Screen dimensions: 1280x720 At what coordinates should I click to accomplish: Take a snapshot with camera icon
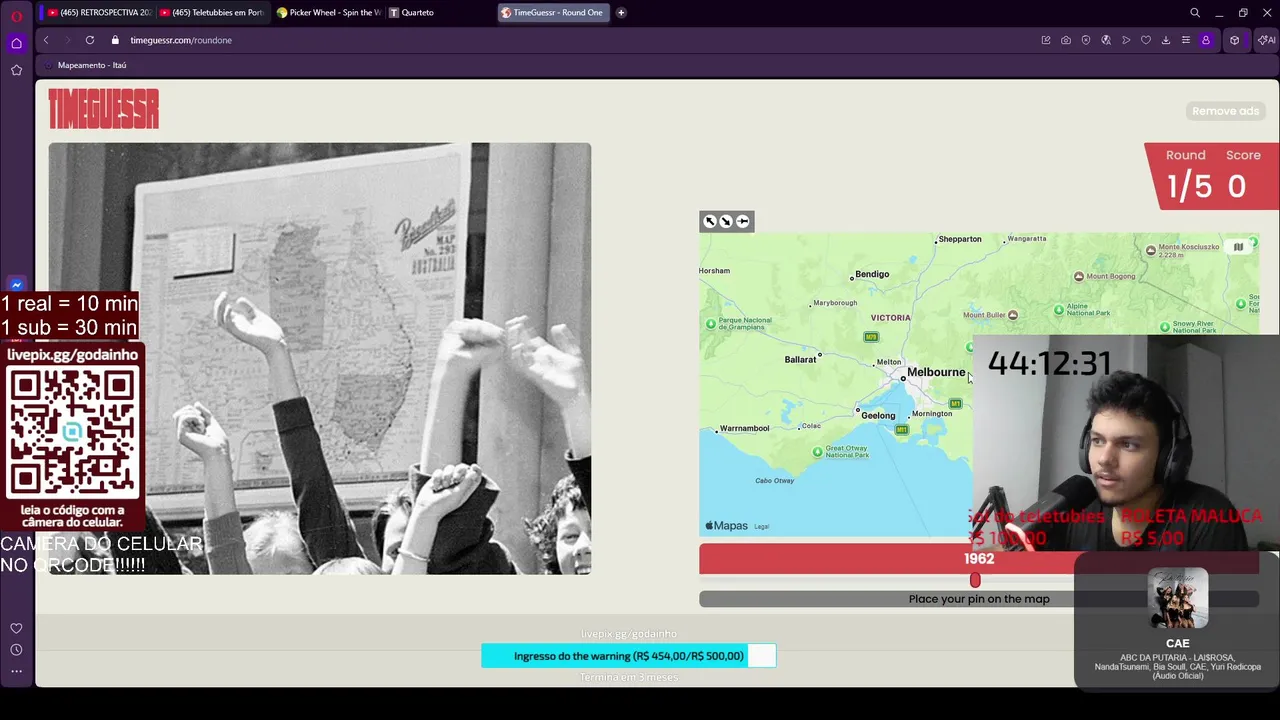[1066, 40]
